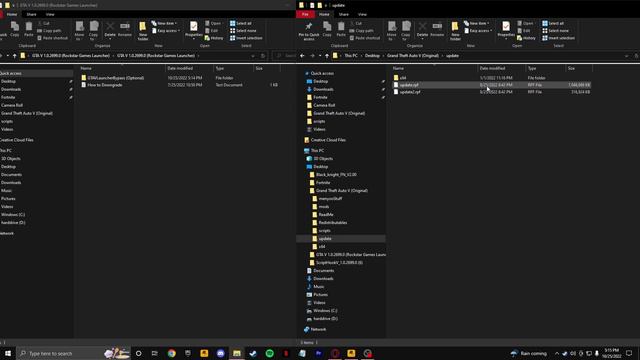Switch to Share tab in right window
Image resolution: width=640 pixels, height=360 pixels.
(x=344, y=14)
